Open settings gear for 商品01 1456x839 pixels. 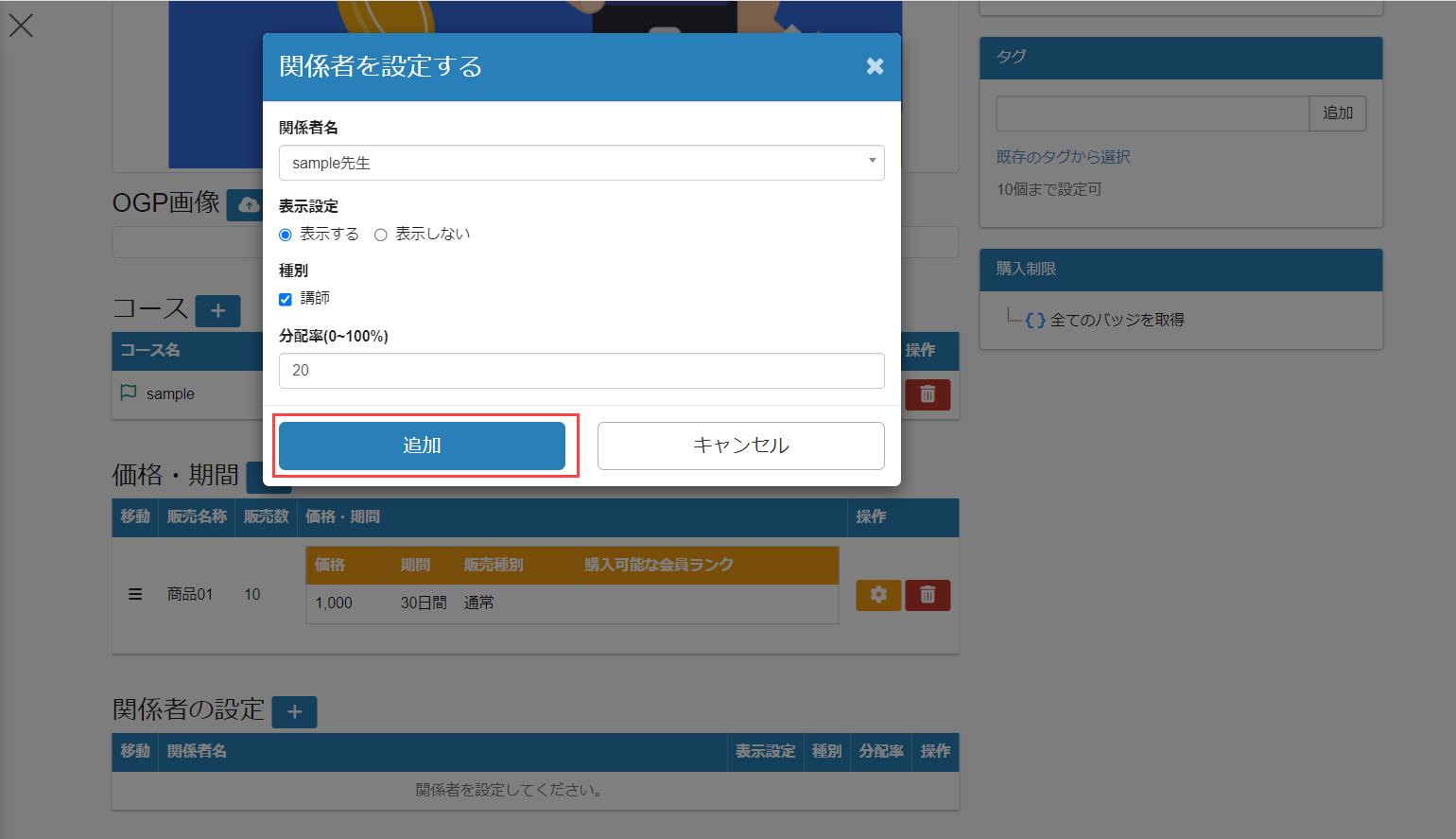(x=878, y=595)
